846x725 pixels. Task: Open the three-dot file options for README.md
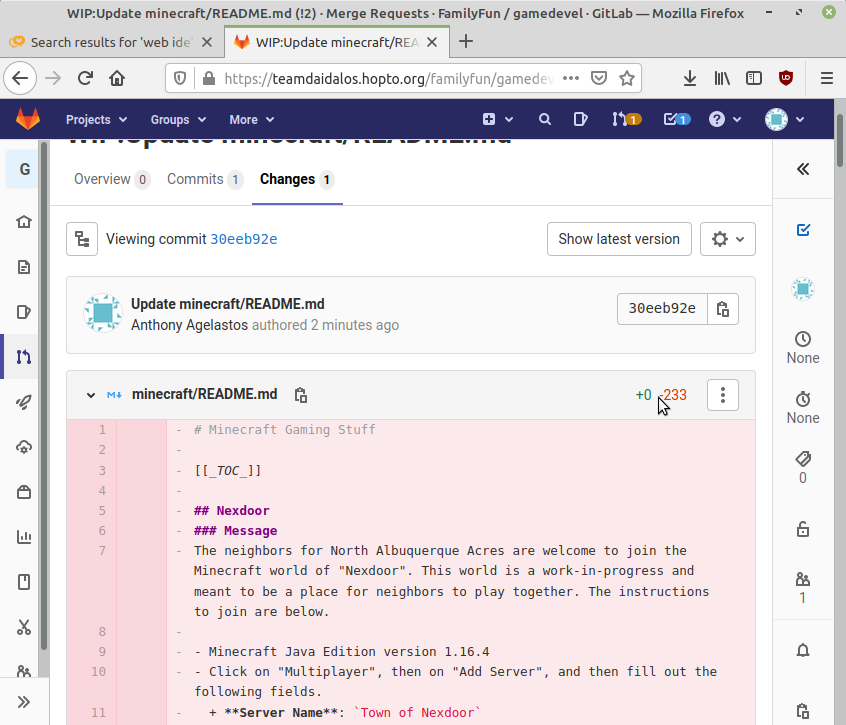pyautogui.click(x=722, y=395)
